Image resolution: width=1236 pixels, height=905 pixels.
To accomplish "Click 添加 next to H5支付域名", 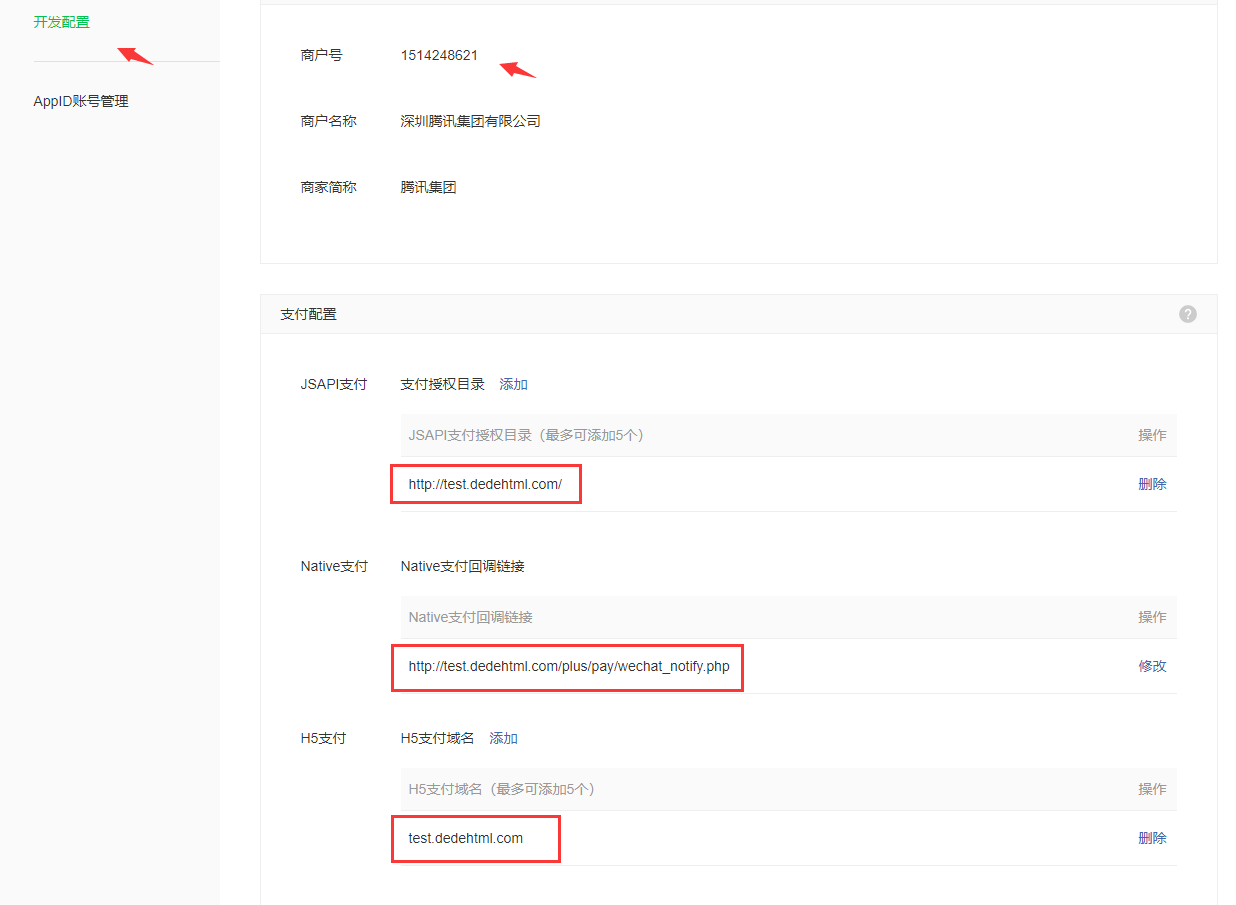I will coord(503,738).
